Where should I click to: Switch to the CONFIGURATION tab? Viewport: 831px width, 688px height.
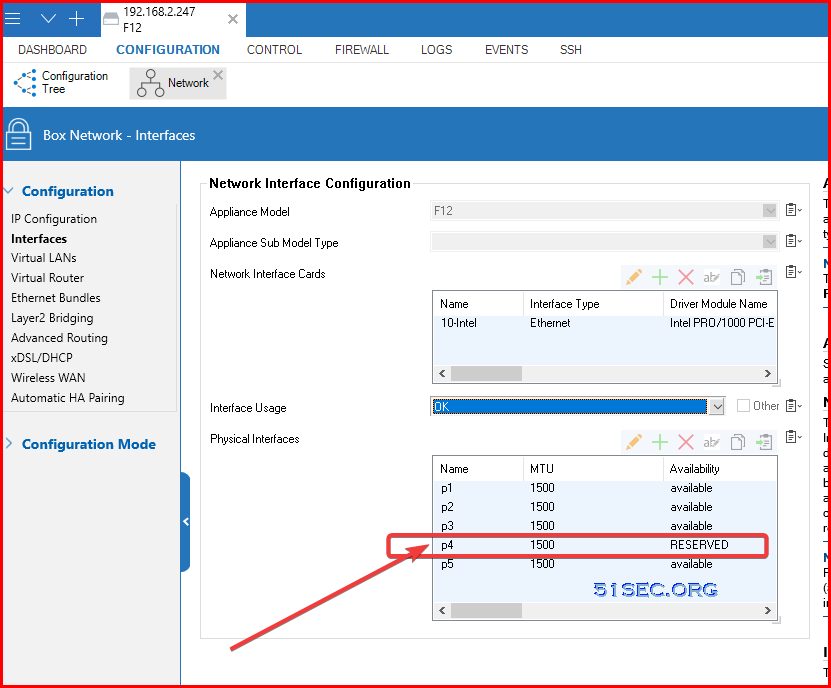[168, 50]
